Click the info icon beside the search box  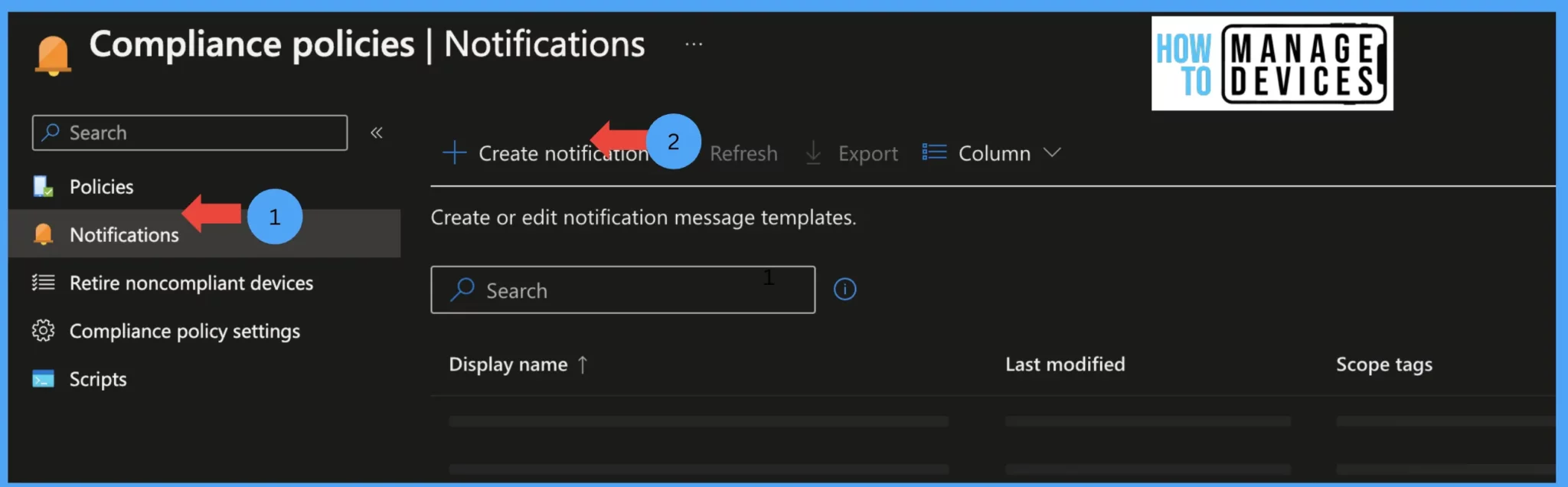(x=844, y=289)
